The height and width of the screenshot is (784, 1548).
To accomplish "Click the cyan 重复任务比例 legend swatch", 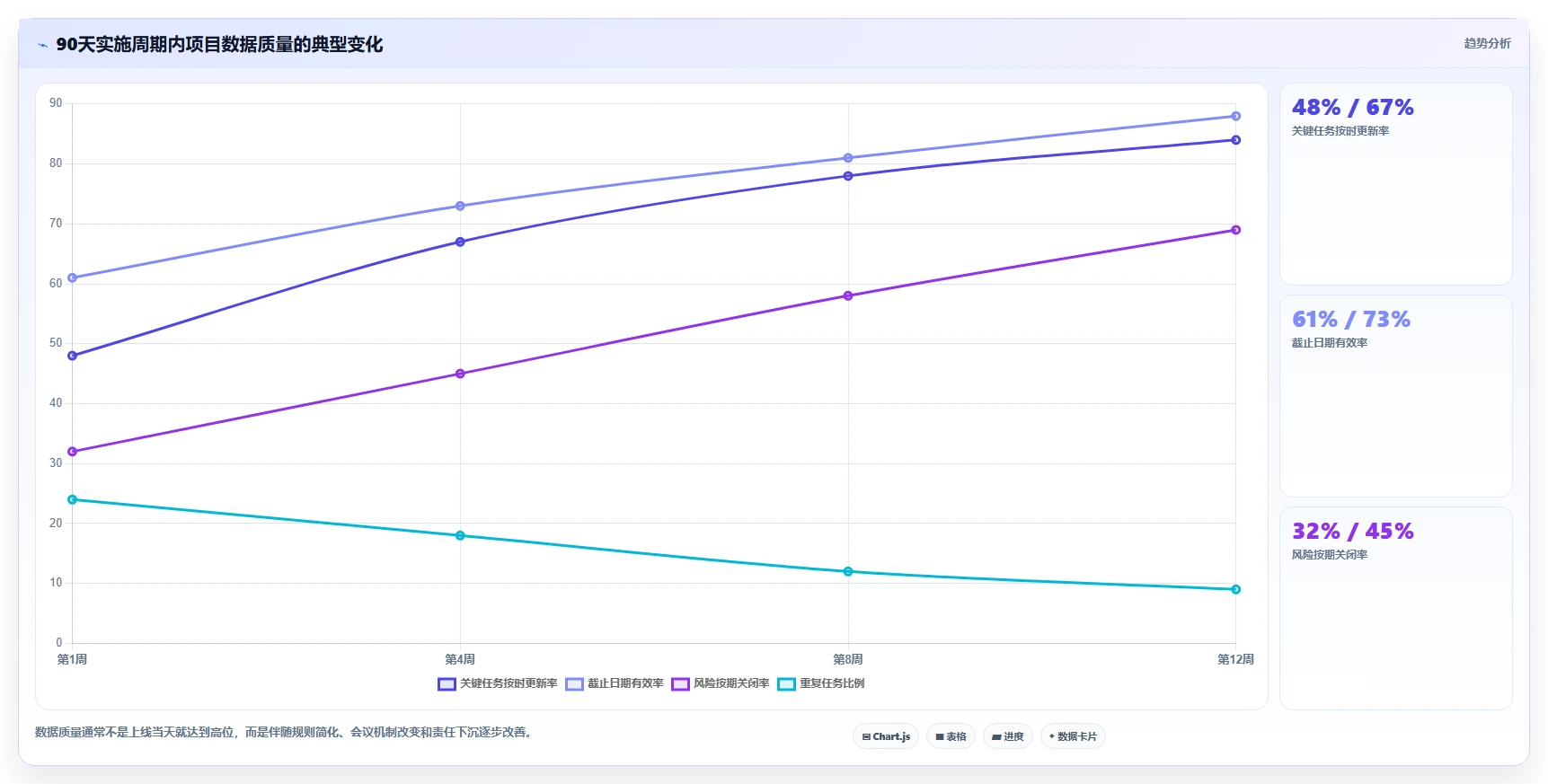I will (786, 684).
